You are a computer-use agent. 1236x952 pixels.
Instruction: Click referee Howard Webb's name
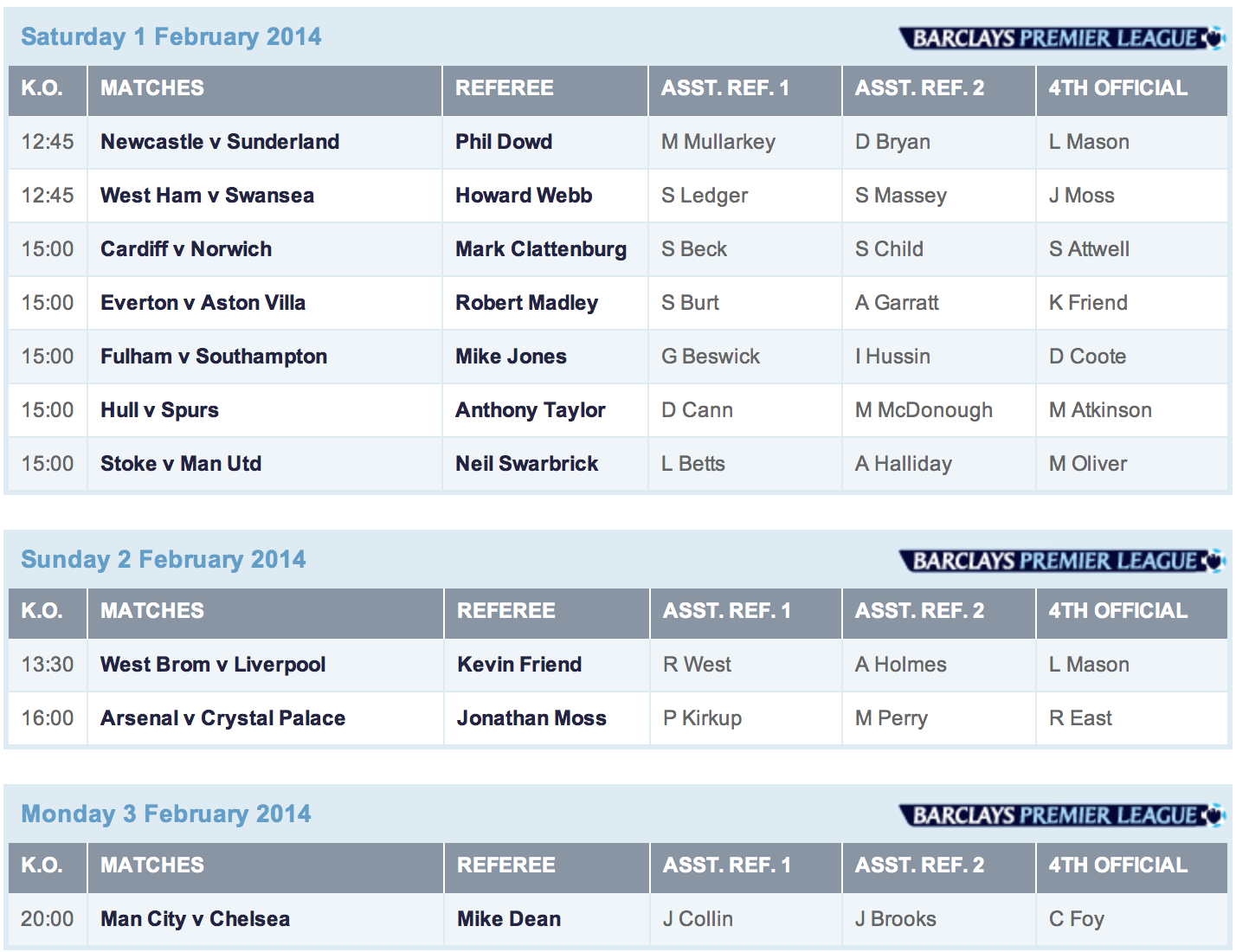[524, 196]
